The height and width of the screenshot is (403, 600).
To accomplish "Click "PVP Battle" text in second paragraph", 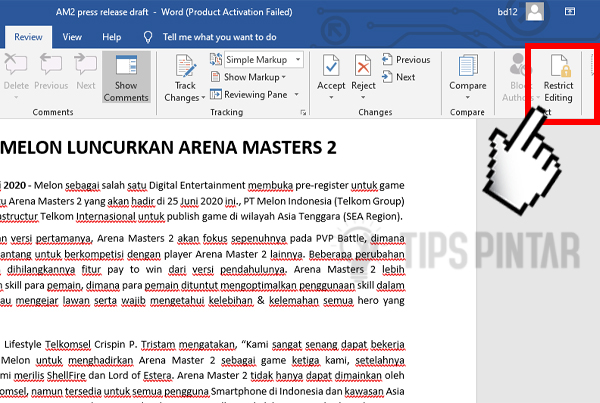I will tap(340, 238).
